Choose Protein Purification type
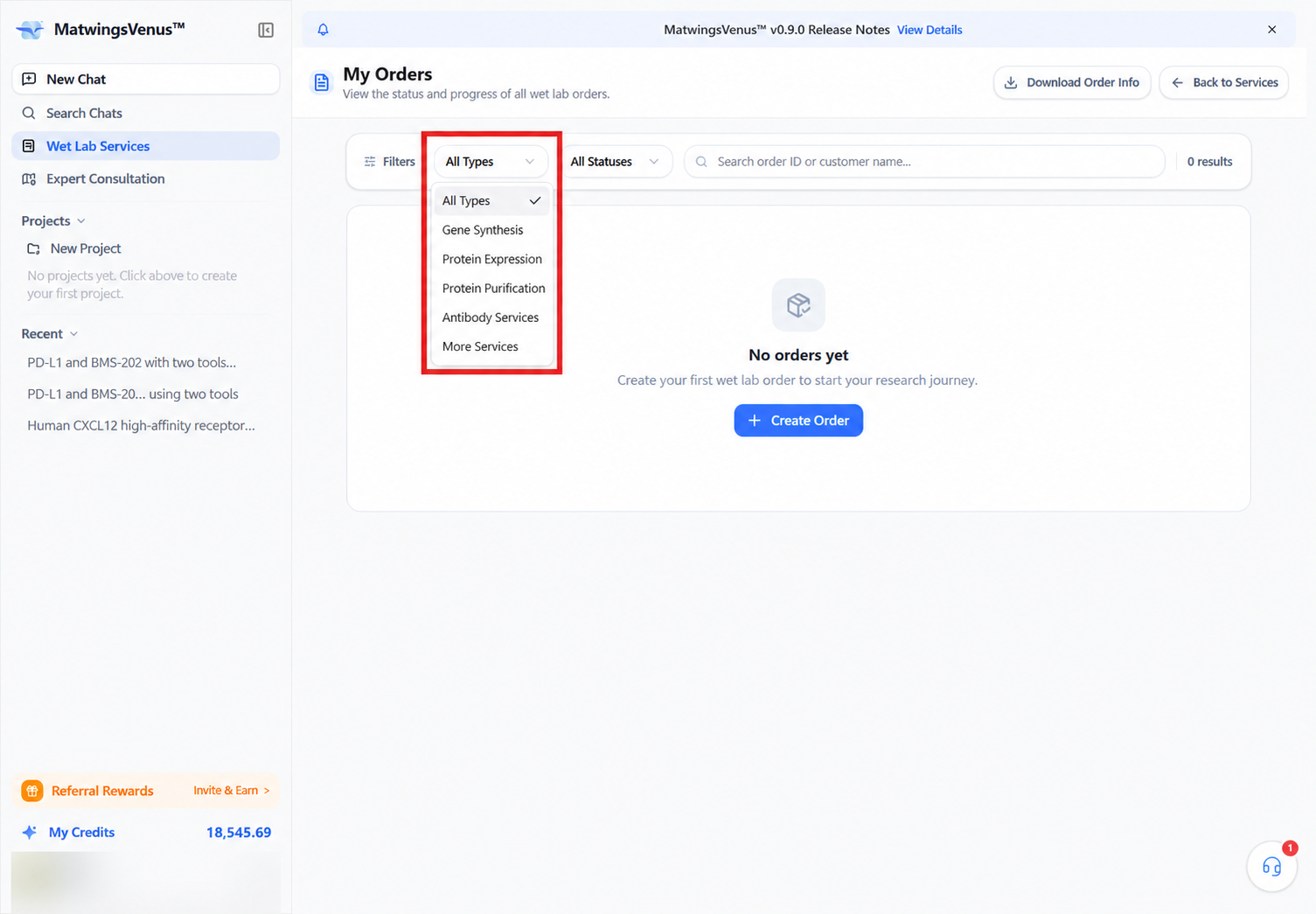Screen dimensions: 1316x914 (x=491, y=288)
